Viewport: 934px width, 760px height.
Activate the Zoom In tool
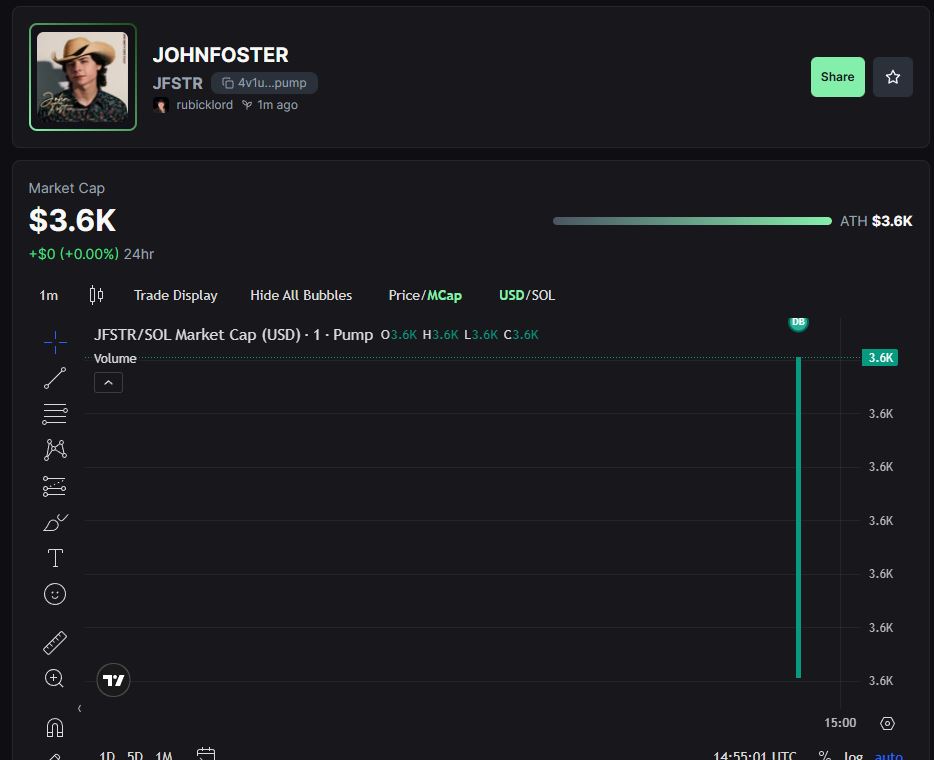click(x=54, y=678)
